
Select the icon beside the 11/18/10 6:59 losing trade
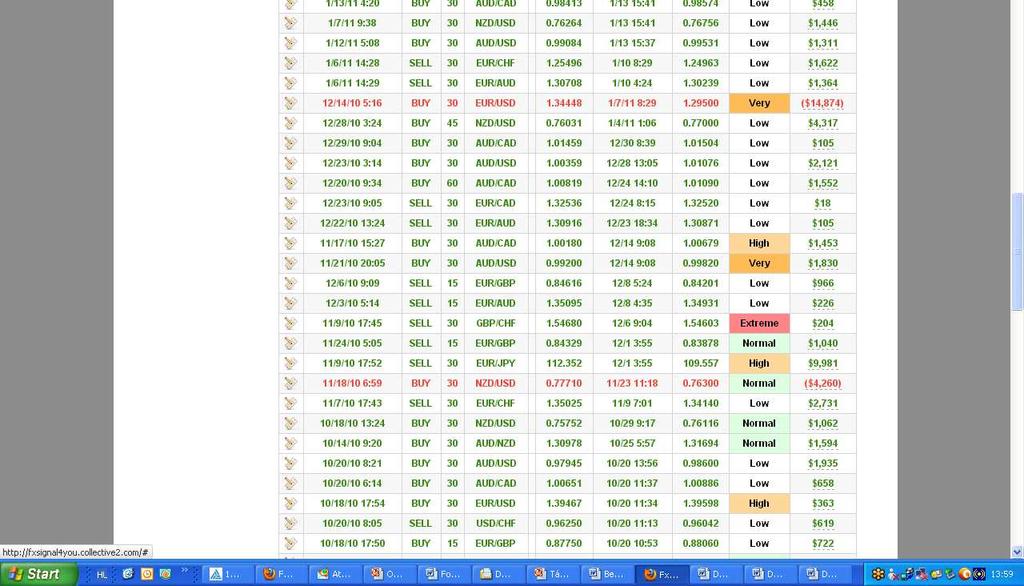(x=291, y=383)
